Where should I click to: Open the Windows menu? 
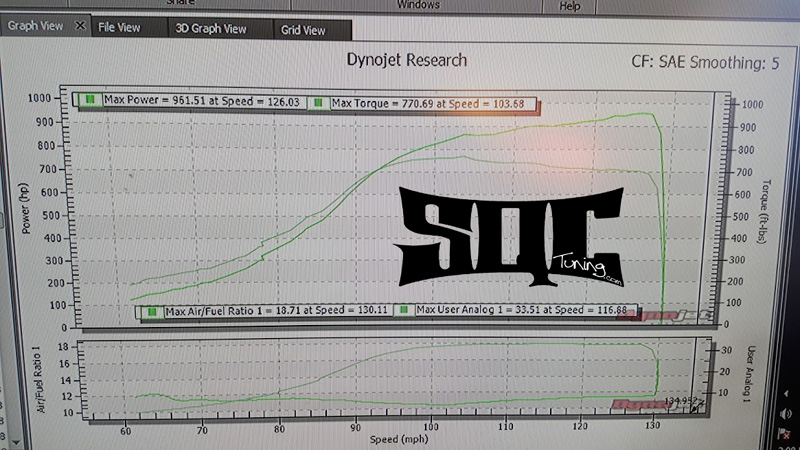(x=418, y=5)
